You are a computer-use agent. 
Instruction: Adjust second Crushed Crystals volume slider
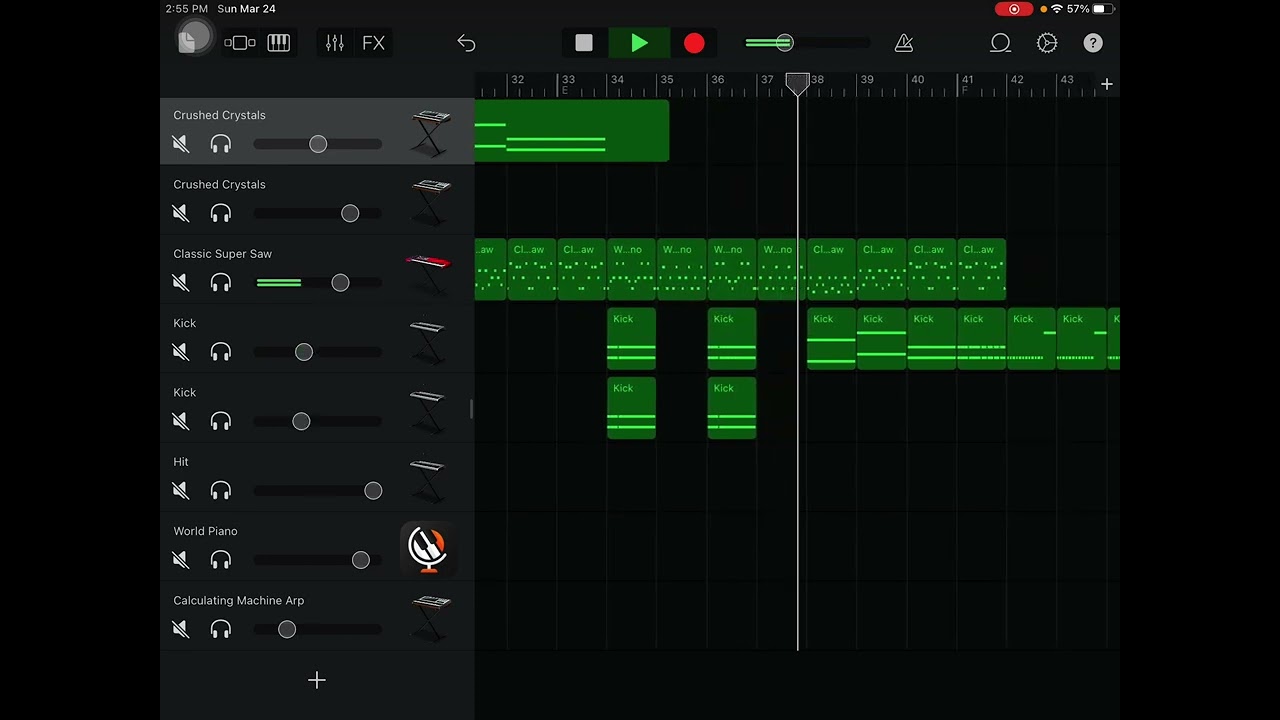(317, 213)
